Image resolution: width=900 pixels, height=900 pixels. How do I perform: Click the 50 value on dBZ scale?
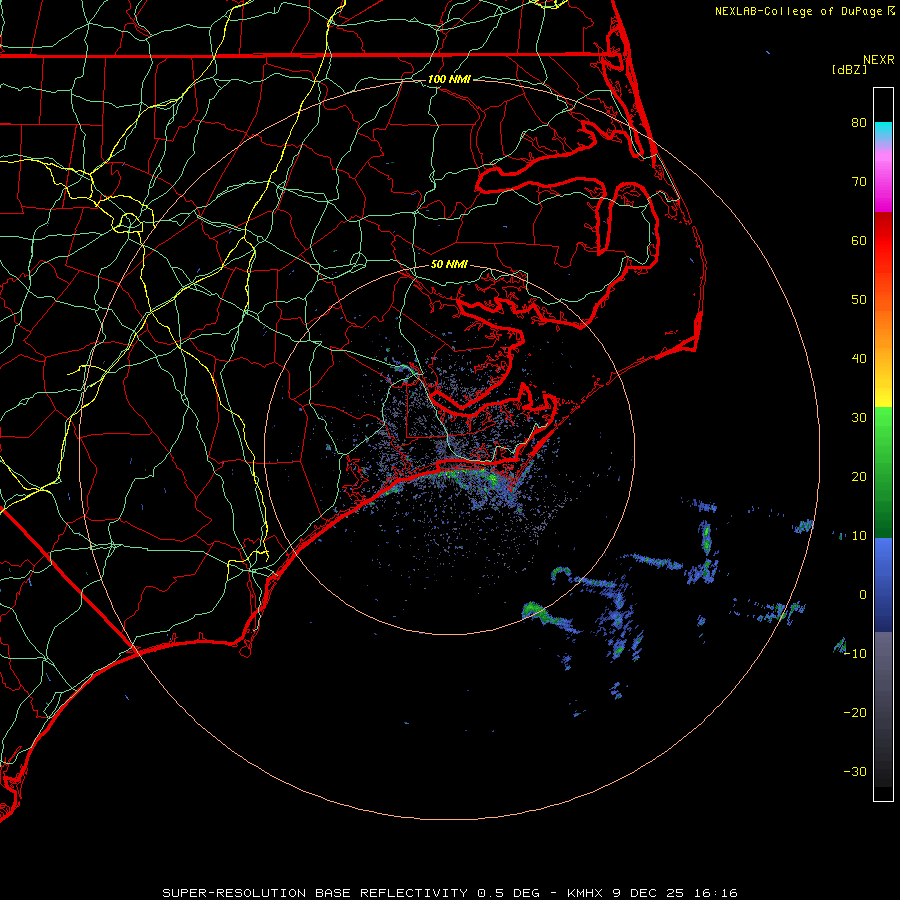(x=859, y=300)
